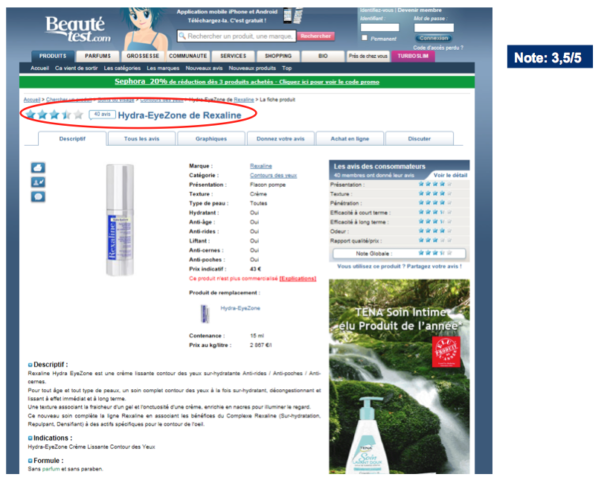Toggle the Permanent checkbox
610x480 pixels.
365,38
